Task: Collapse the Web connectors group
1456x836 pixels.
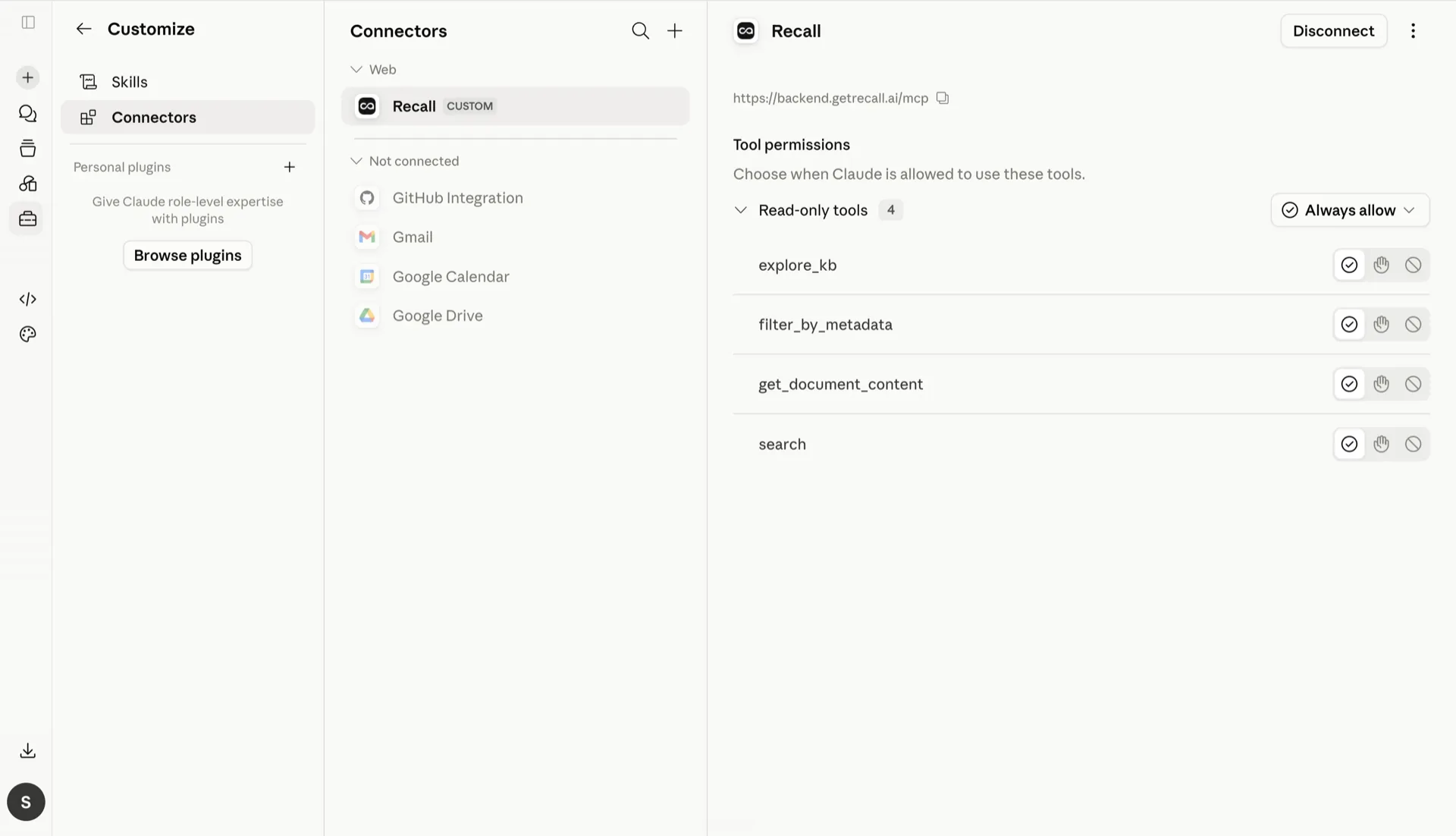Action: point(356,69)
